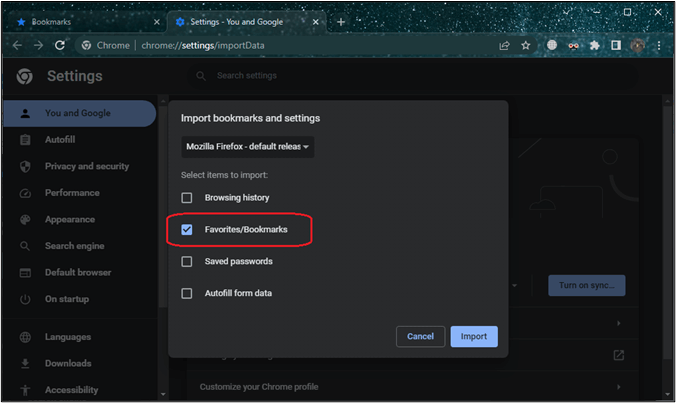Click the back navigation arrow
The image size is (676, 403).
pyautogui.click(x=17, y=45)
